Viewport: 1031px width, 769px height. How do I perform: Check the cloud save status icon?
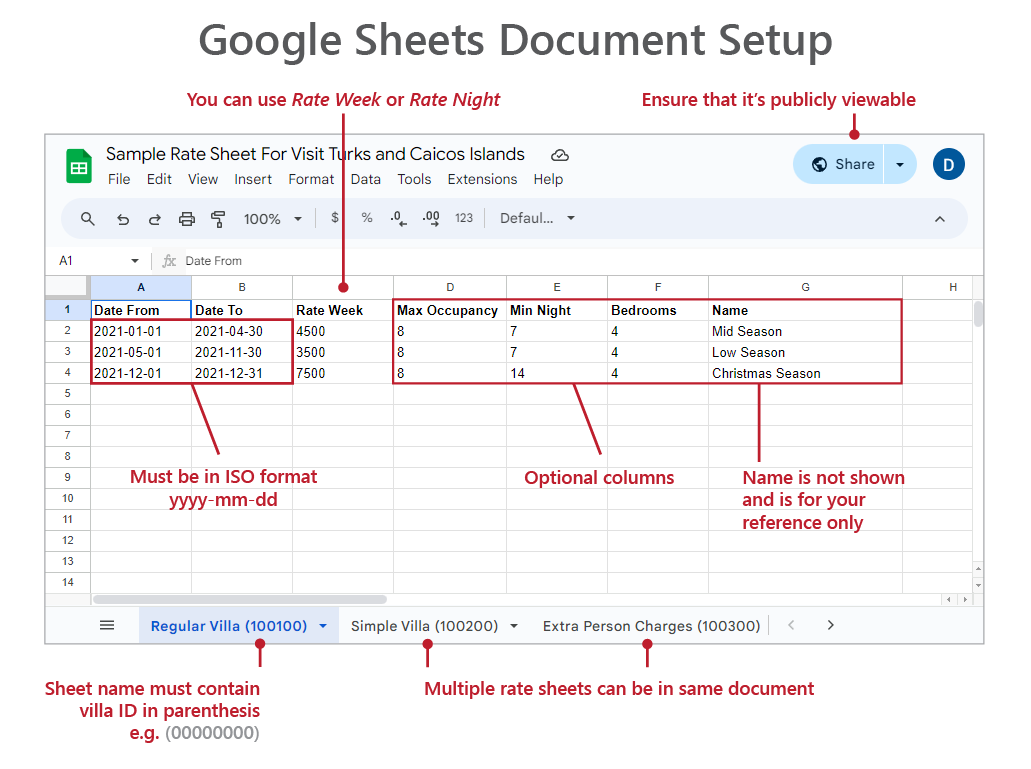[x=560, y=155]
